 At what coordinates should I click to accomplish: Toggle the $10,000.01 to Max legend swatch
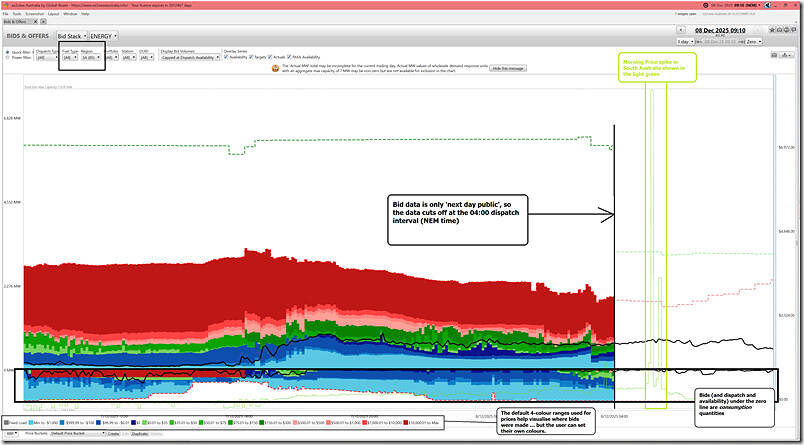point(406,422)
